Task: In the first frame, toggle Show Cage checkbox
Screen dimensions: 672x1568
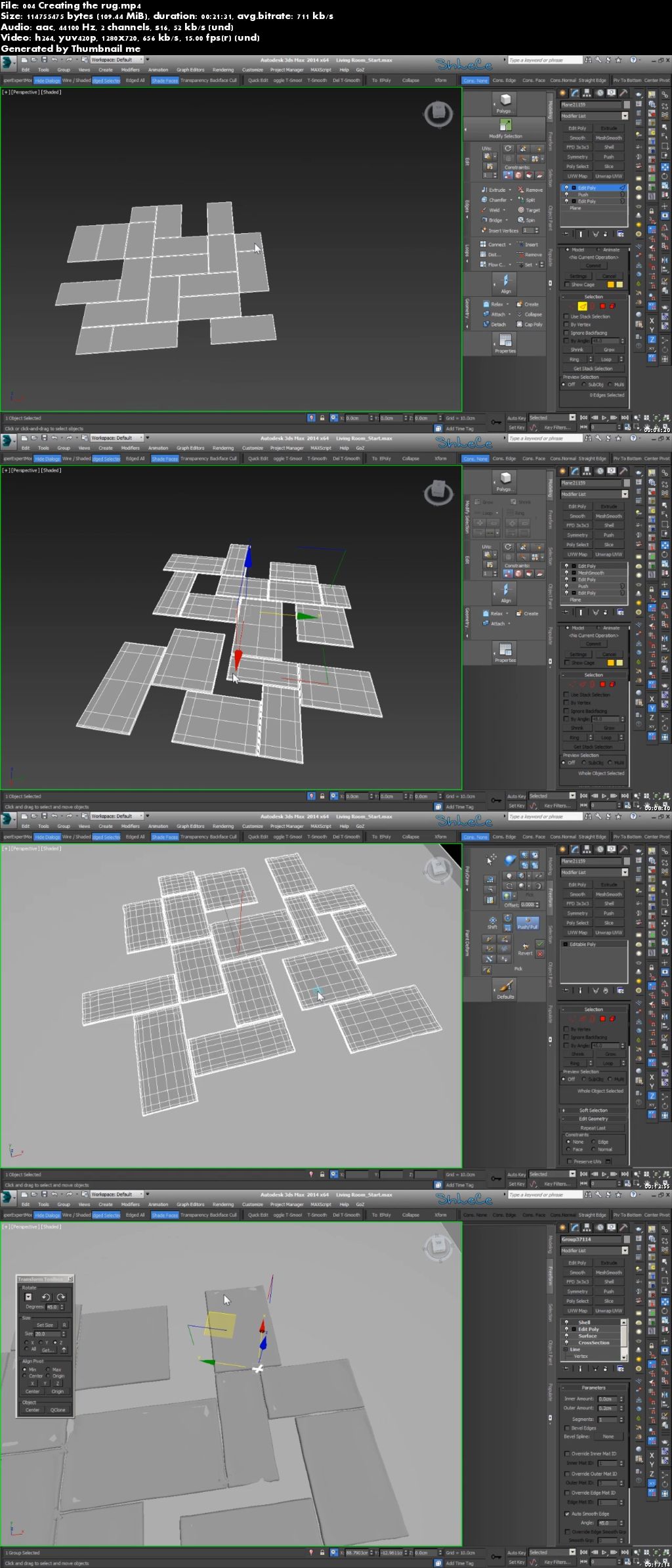Action: [x=579, y=285]
